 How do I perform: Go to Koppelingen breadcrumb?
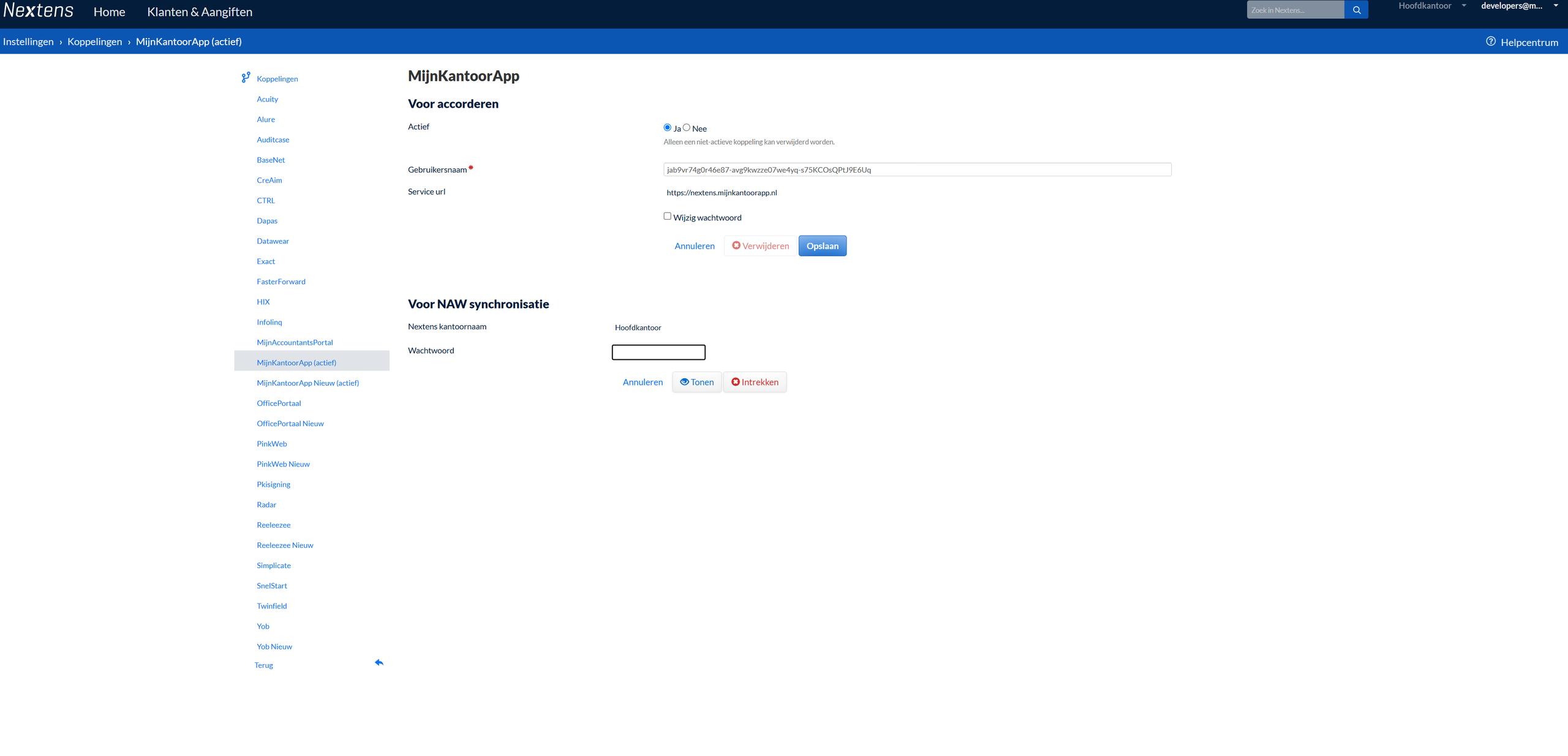point(94,42)
